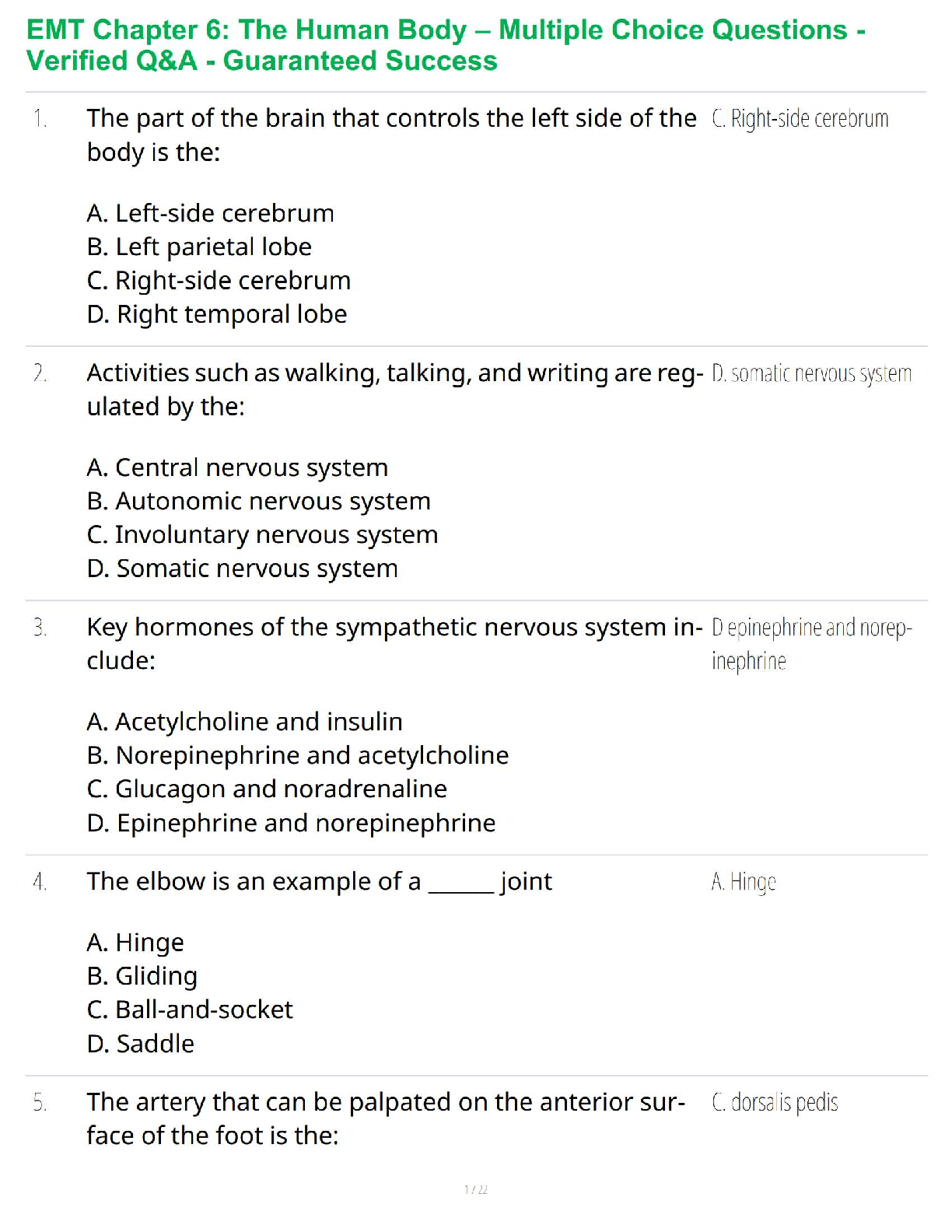Click the answer key 'D. somatic nervous system'
Image resolution: width=952 pixels, height=1232 pixels.
coord(811,374)
